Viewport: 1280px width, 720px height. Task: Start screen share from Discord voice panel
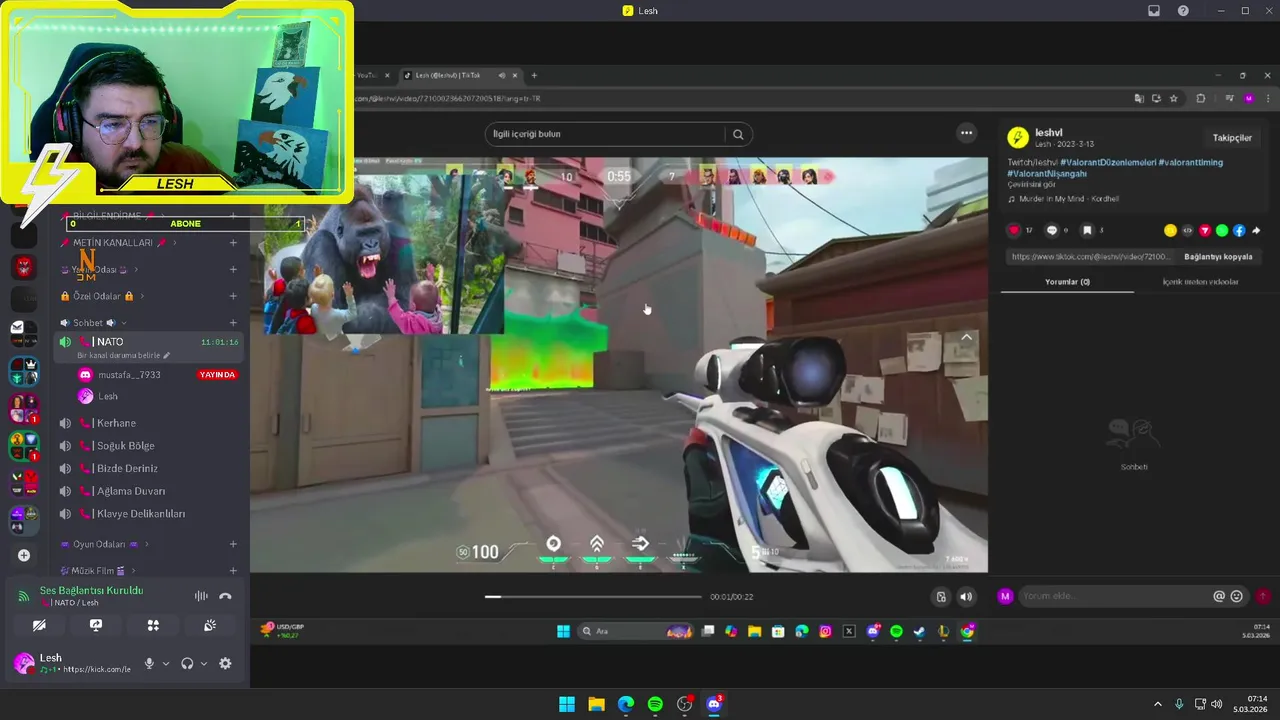point(96,625)
